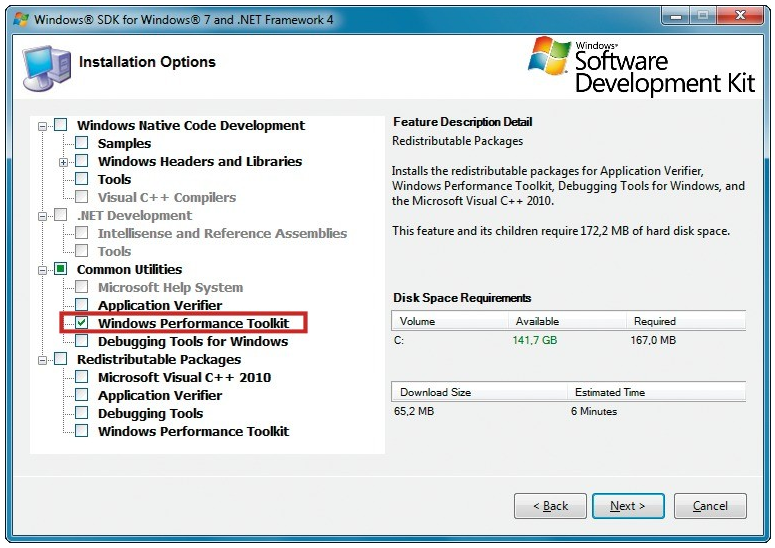Collapse the Common Utilities node
This screenshot has height=548, width=775.
point(43,270)
